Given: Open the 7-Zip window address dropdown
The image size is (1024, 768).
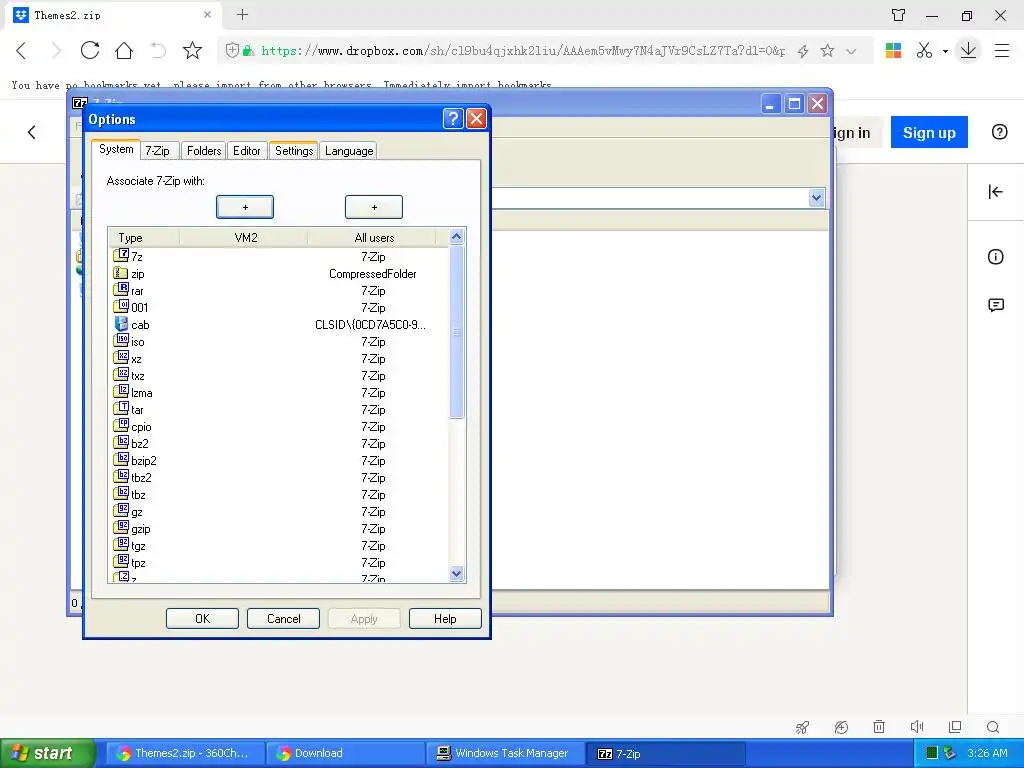Looking at the screenshot, I should coord(816,198).
